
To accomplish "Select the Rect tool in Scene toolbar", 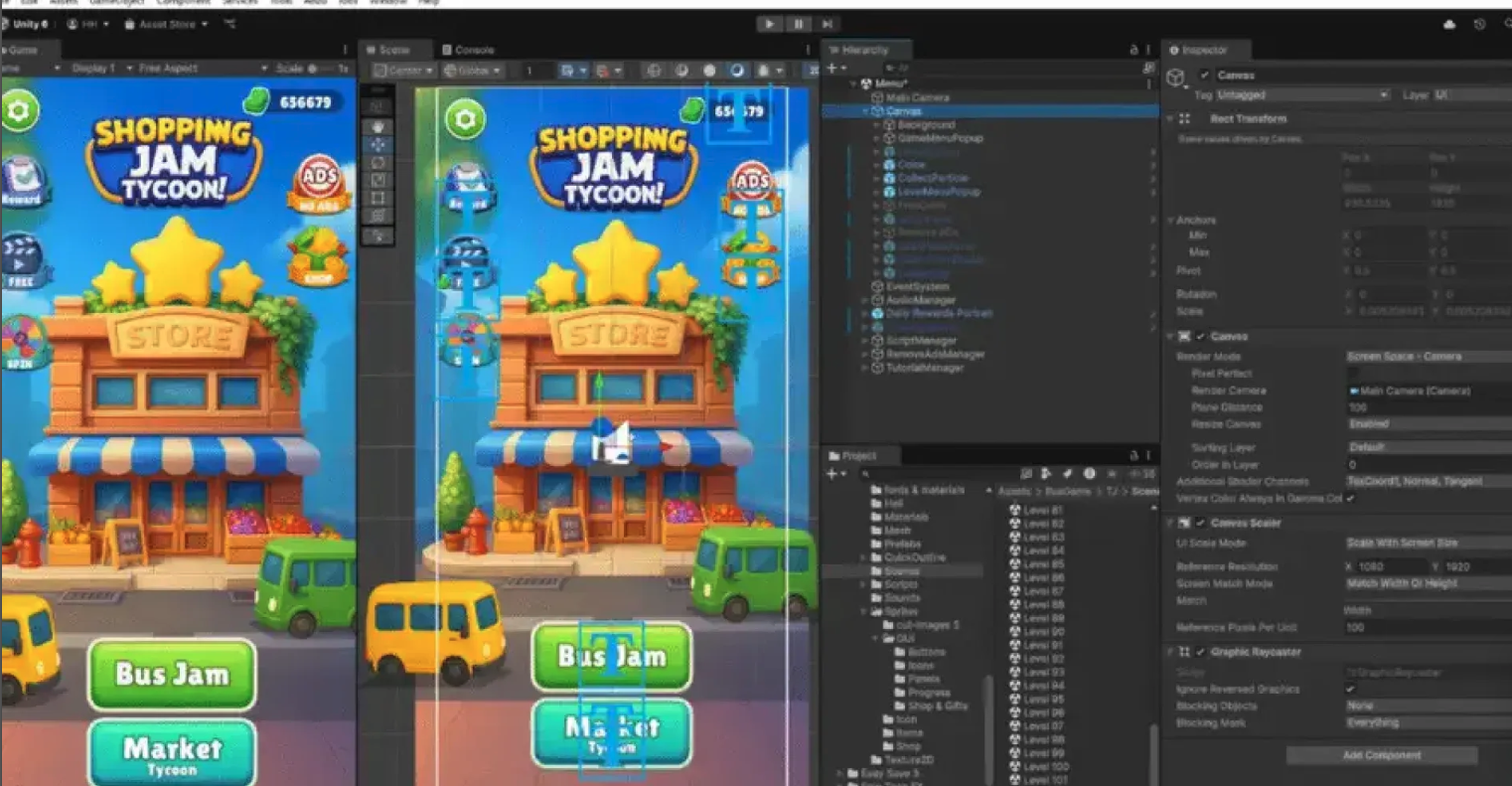I will tap(378, 199).
